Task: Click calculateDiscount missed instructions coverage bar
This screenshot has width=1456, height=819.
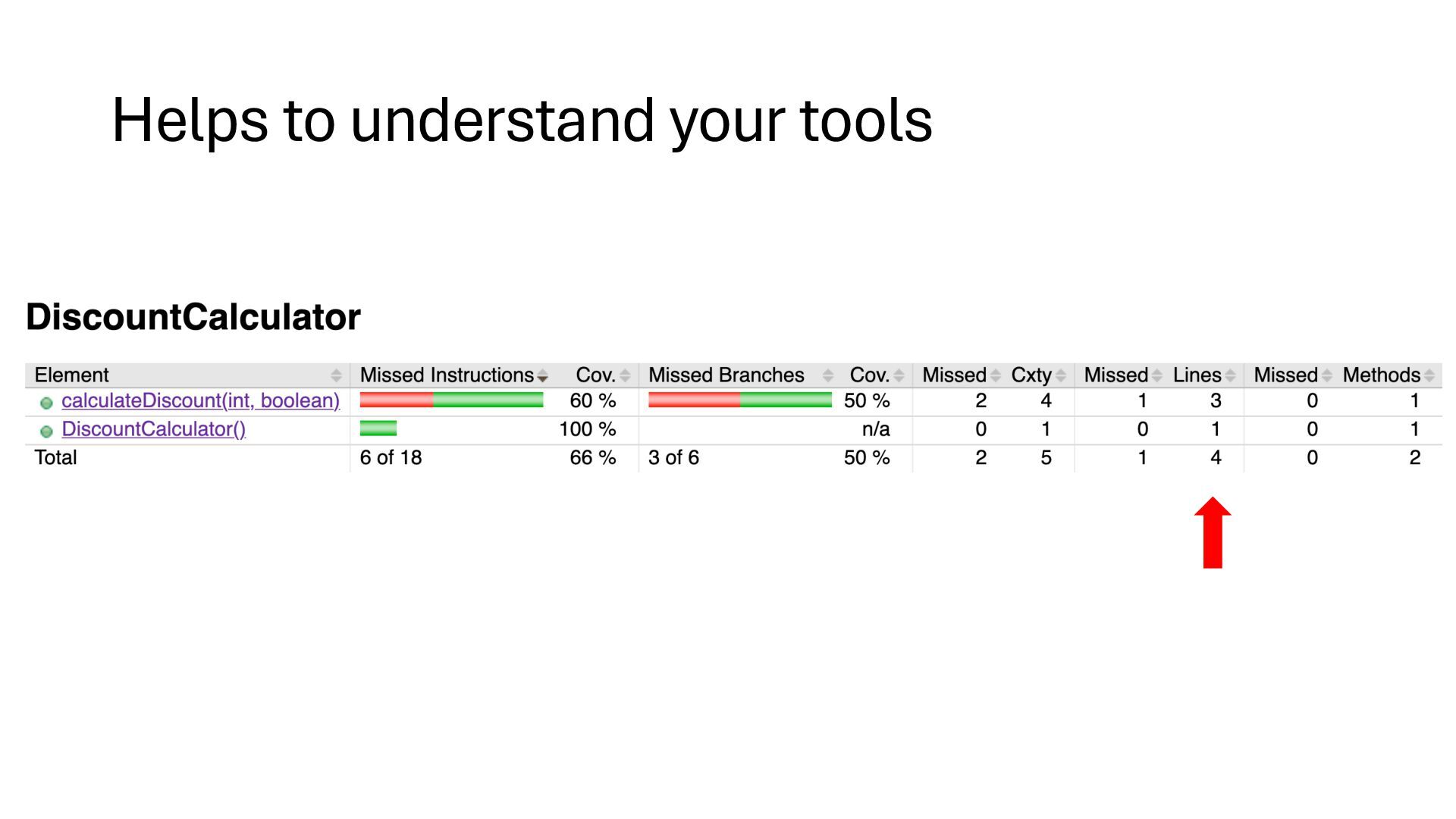Action: pyautogui.click(x=451, y=400)
